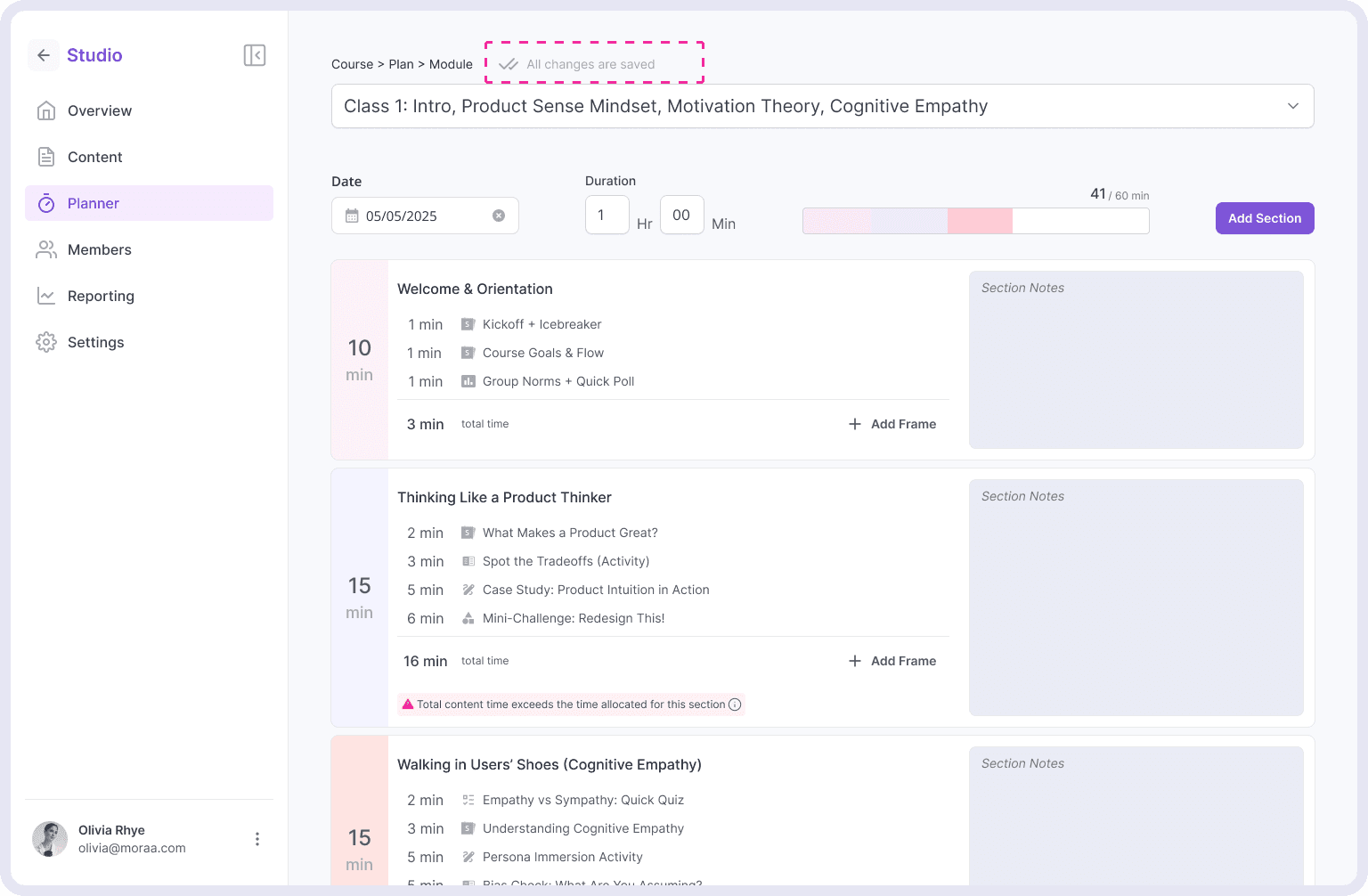Select Planner in the sidebar
Viewport: 1368px width, 896px height.
(x=150, y=203)
